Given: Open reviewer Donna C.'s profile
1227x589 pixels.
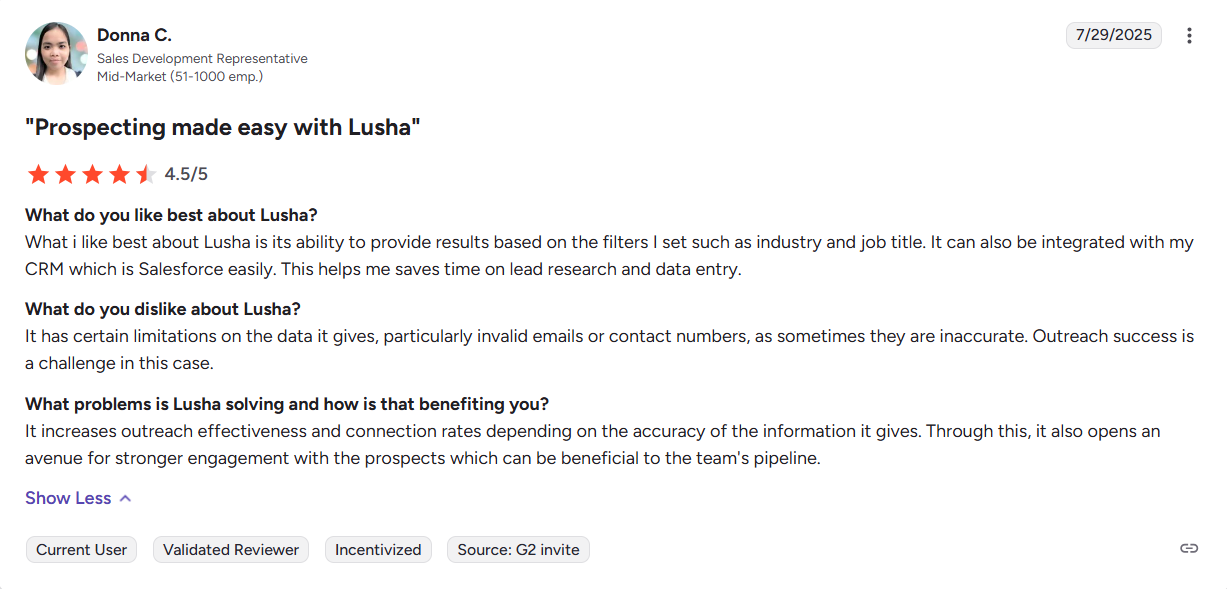Looking at the screenshot, I should click(x=134, y=34).
